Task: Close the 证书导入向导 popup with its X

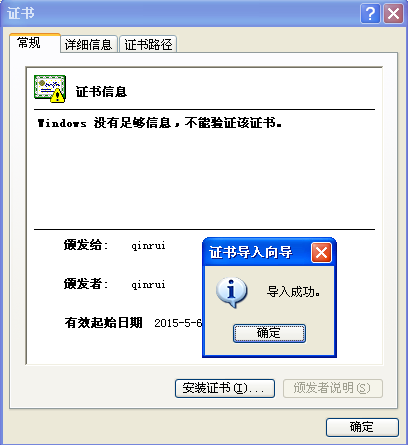Action: pyautogui.click(x=321, y=253)
